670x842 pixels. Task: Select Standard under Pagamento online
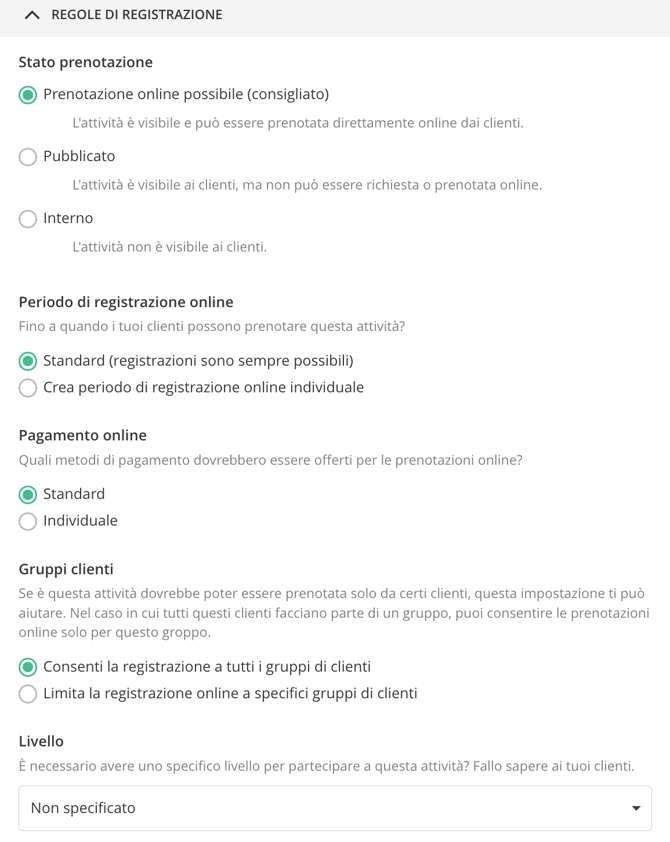pyautogui.click(x=28, y=495)
